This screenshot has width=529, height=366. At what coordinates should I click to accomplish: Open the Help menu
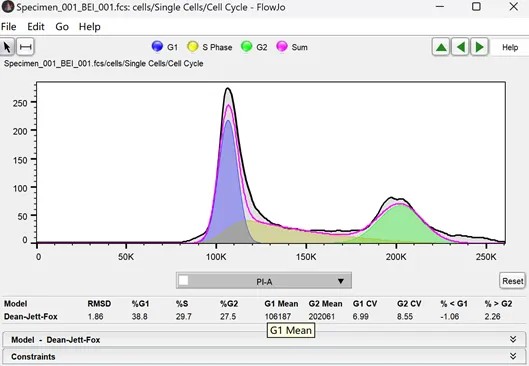90,27
